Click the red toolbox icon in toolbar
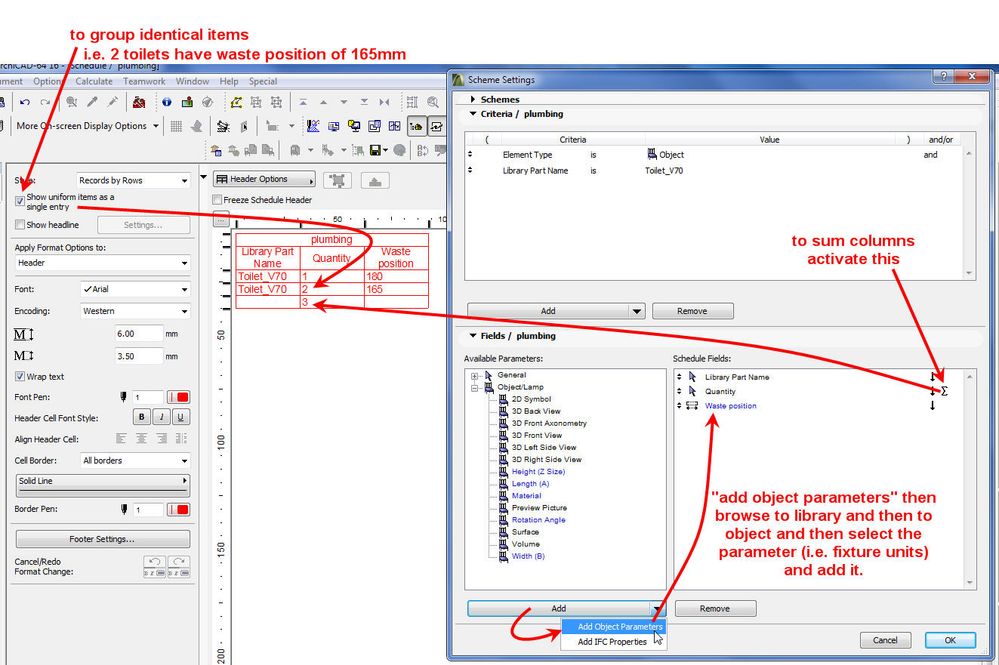Screen dimensions: 999x665 point(139,102)
